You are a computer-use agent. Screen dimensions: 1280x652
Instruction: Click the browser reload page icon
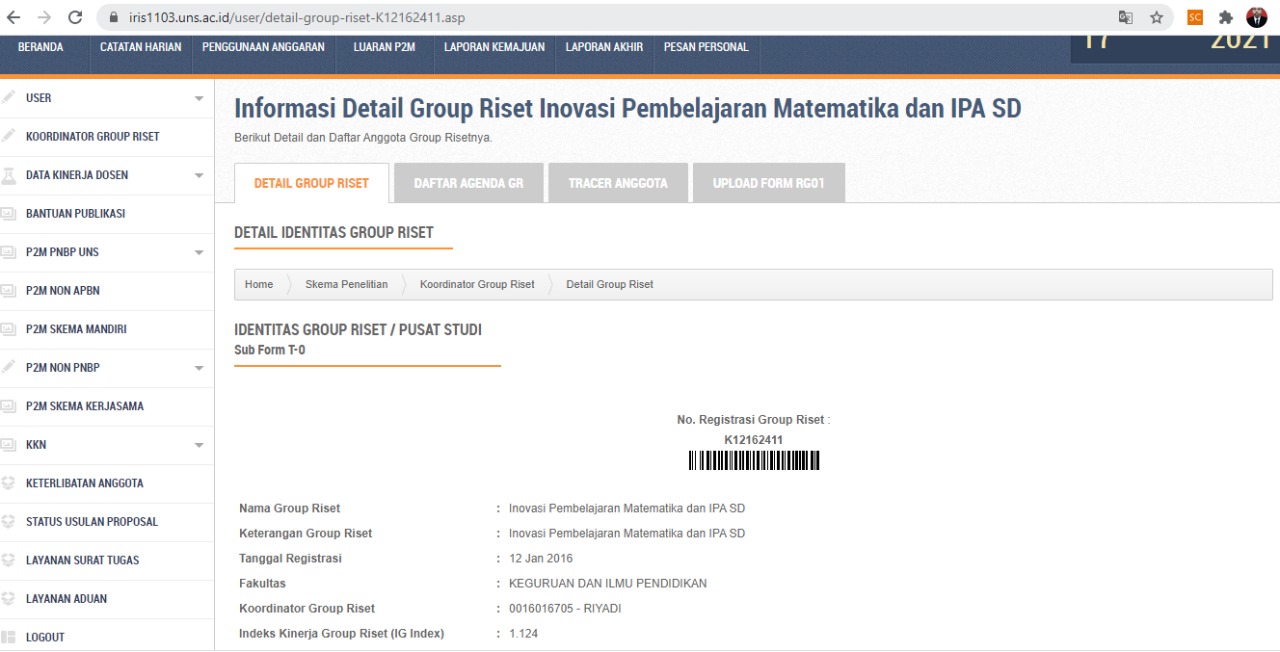pos(75,17)
